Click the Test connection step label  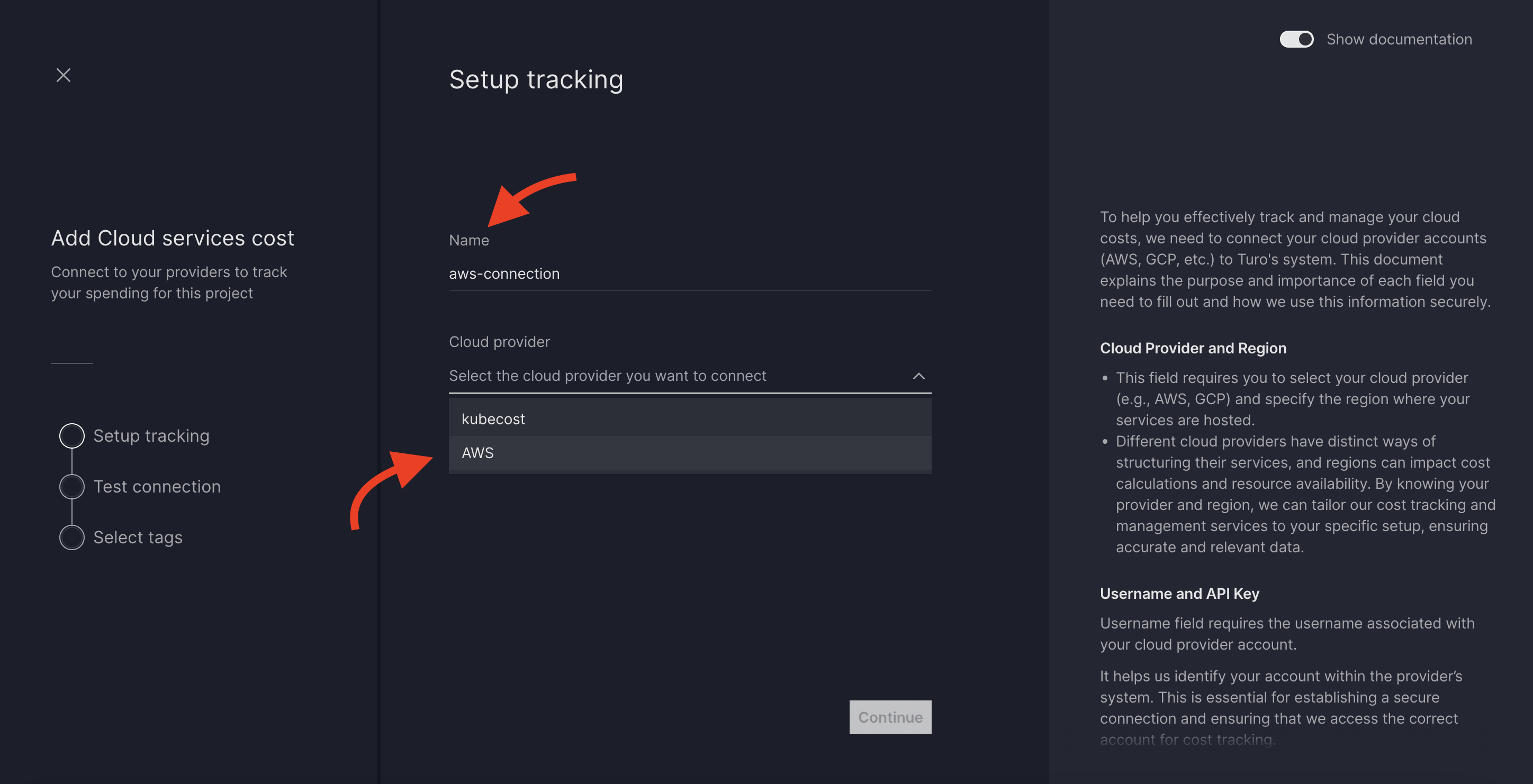[157, 487]
